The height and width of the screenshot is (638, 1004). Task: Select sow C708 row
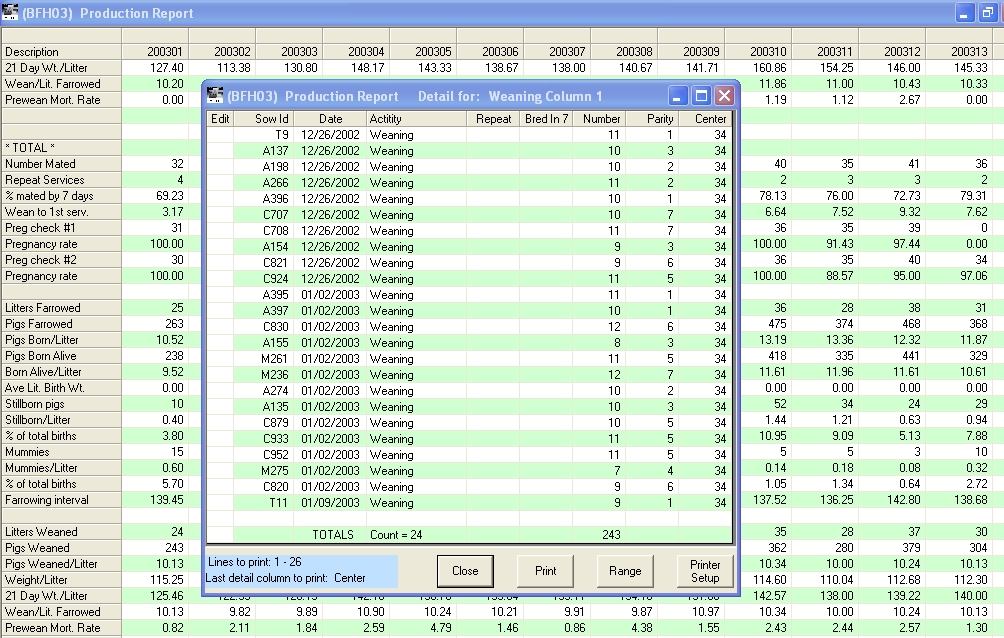click(469, 231)
